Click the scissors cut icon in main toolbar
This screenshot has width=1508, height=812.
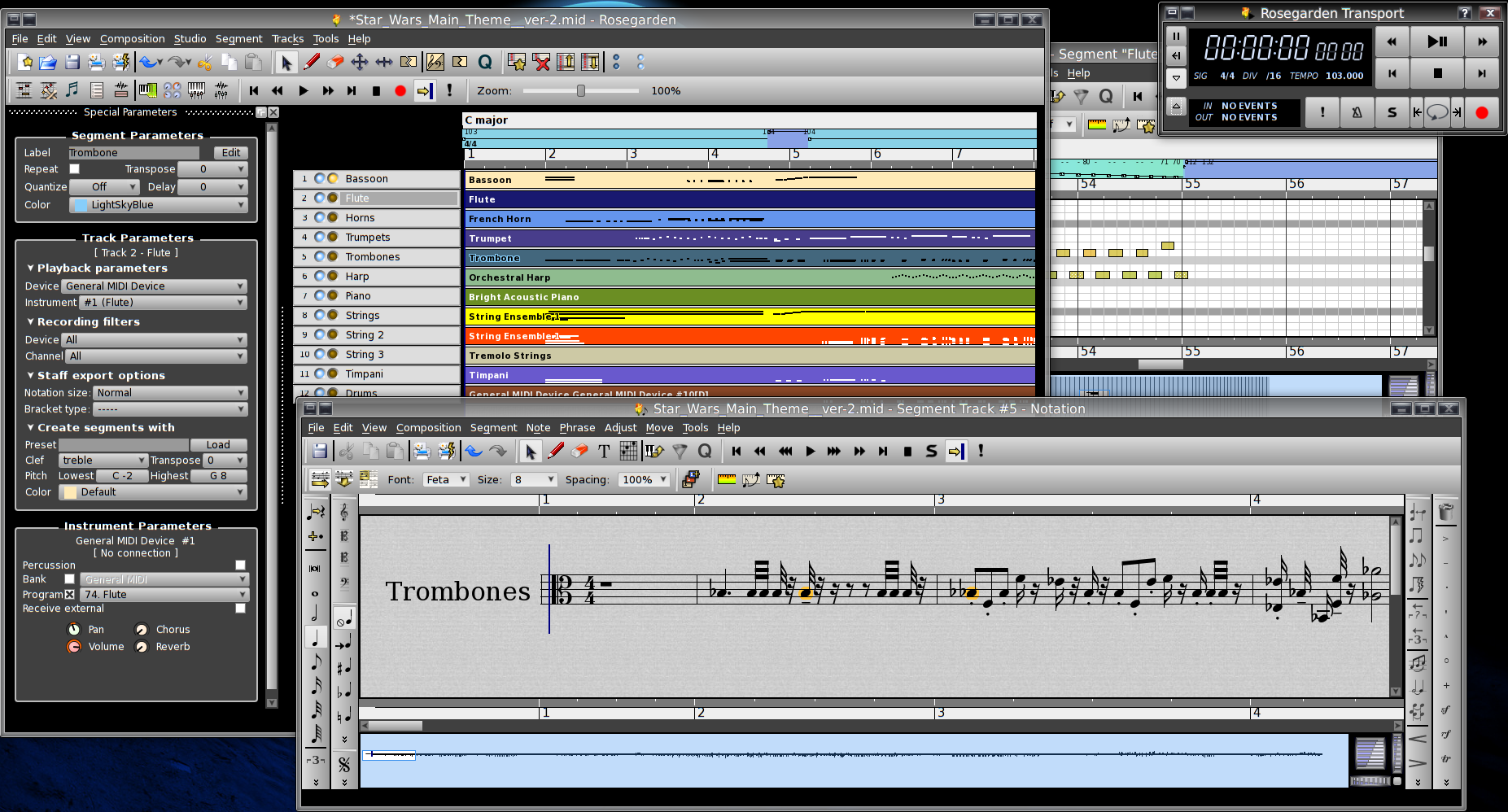[204, 62]
